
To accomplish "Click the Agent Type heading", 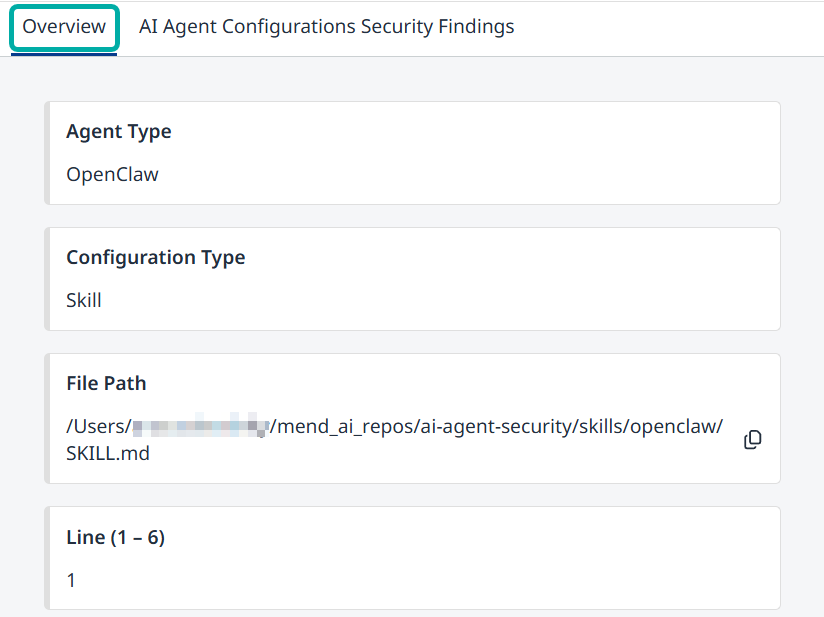I will (x=118, y=132).
